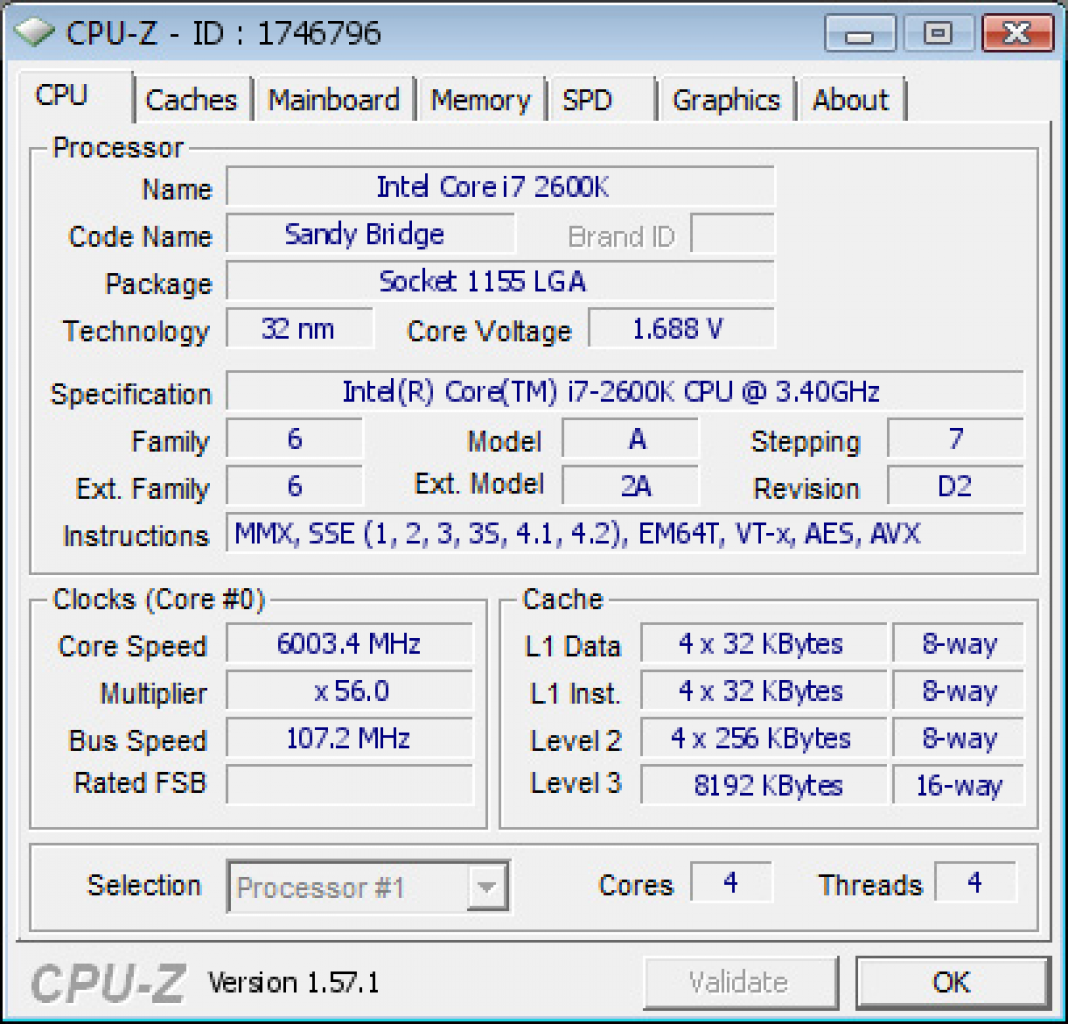The height and width of the screenshot is (1024, 1068).
Task: Click the Model value 'A'
Action: click(630, 439)
